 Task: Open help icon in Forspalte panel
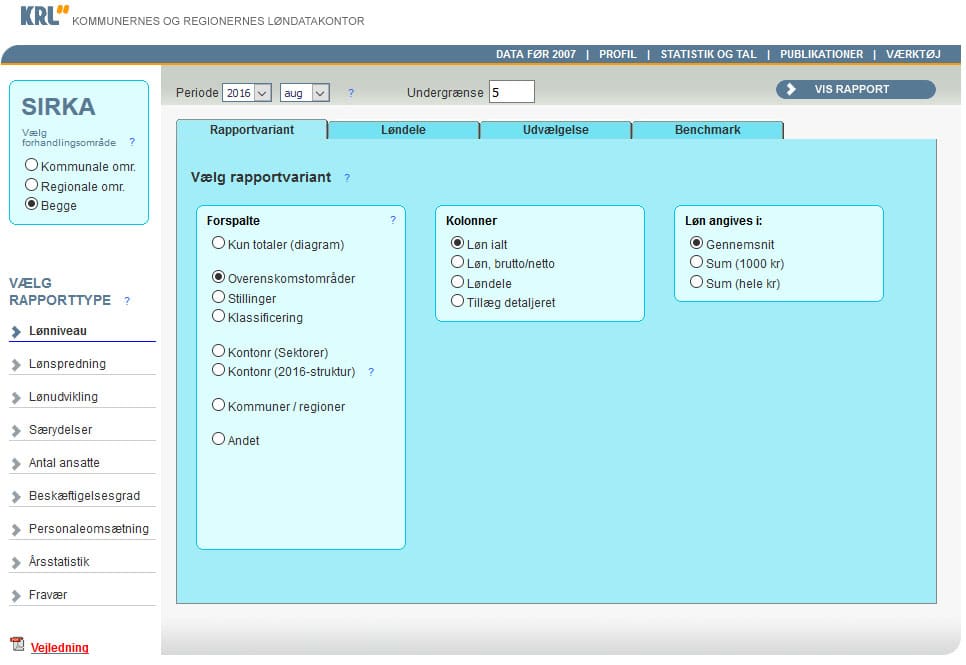[x=393, y=220]
